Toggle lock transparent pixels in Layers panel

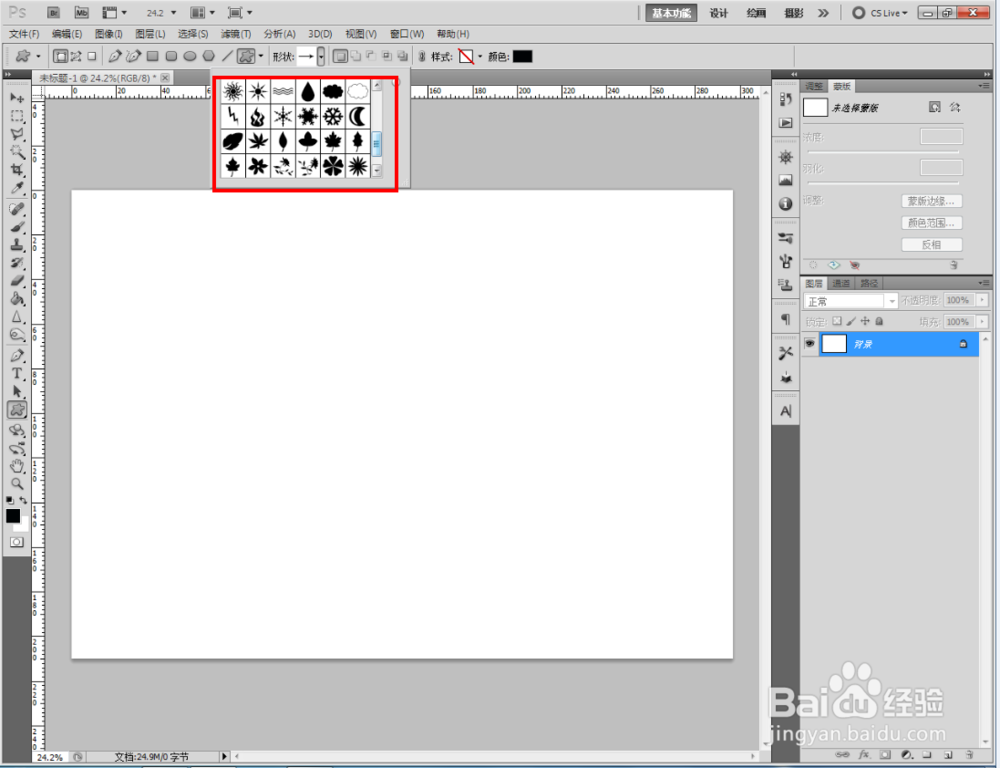[x=837, y=321]
